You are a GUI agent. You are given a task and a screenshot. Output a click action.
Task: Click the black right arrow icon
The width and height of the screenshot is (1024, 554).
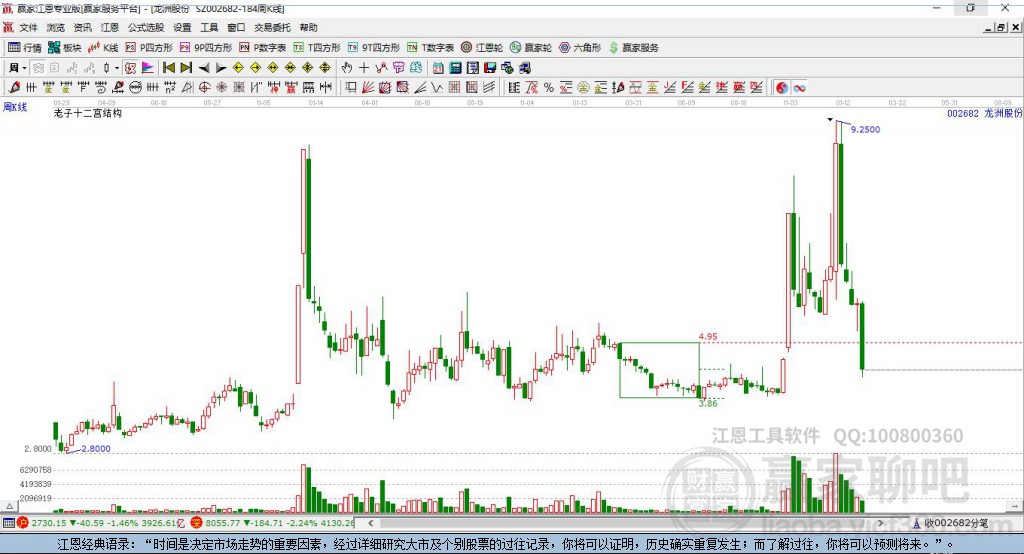[221, 68]
